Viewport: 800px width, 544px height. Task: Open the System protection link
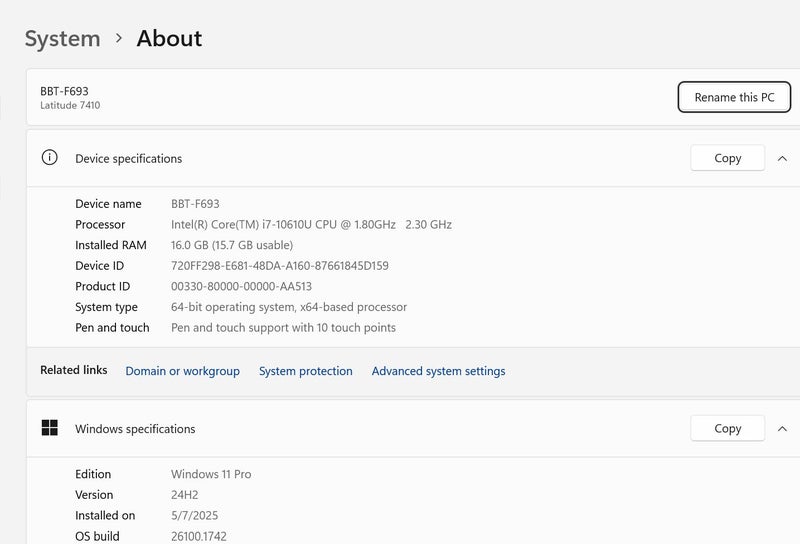[x=305, y=371]
